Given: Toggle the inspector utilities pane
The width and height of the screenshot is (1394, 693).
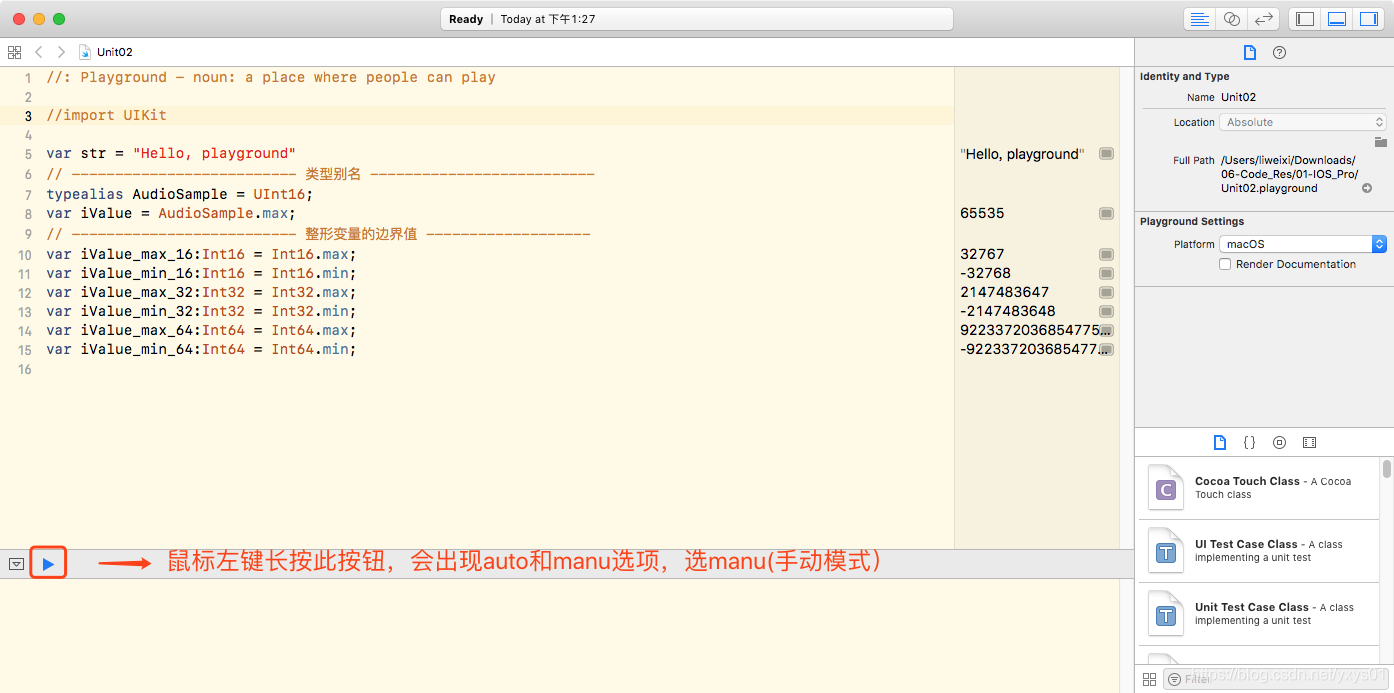Looking at the screenshot, I should (1368, 19).
